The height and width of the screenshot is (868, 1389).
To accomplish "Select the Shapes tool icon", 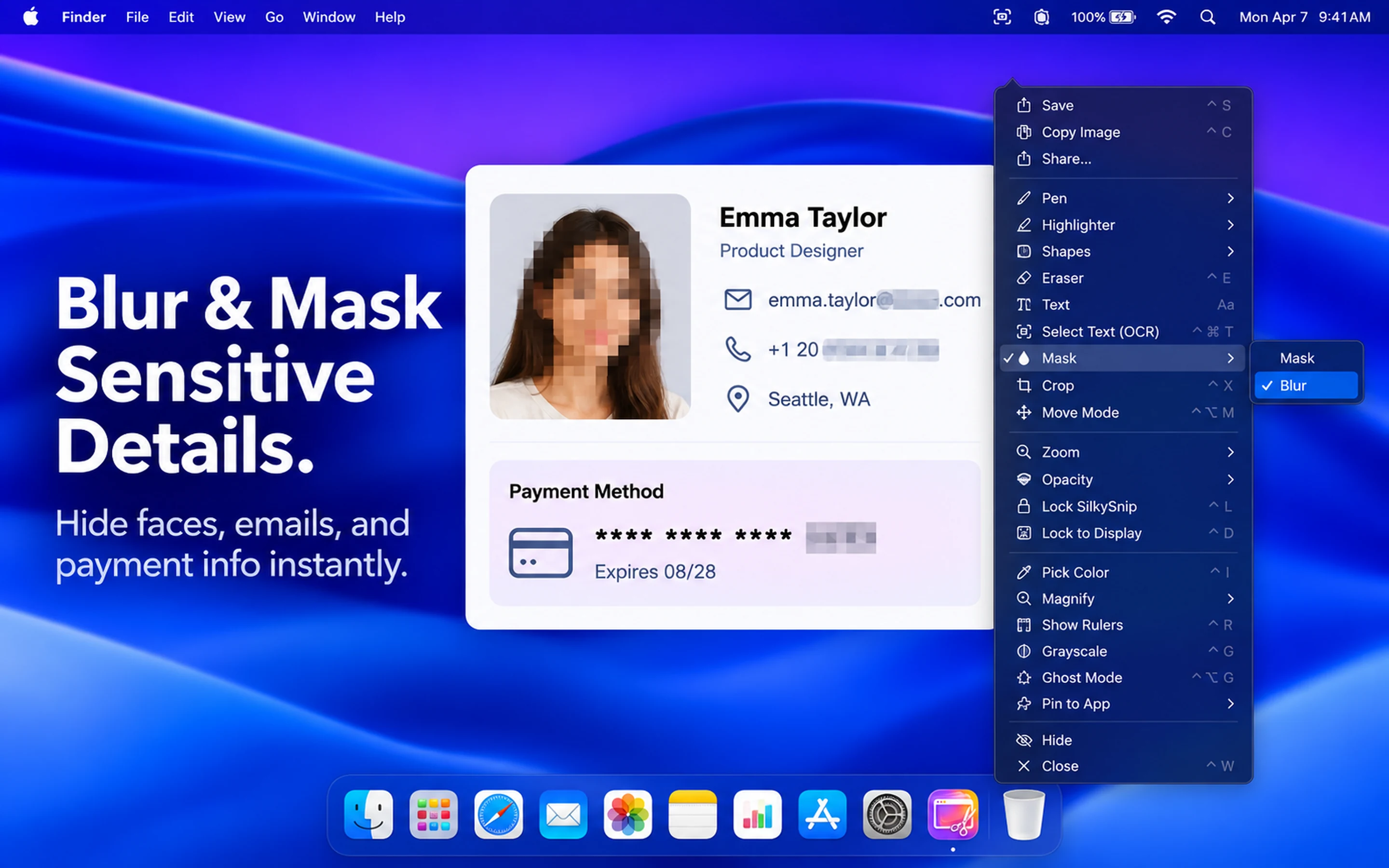I will point(1023,251).
